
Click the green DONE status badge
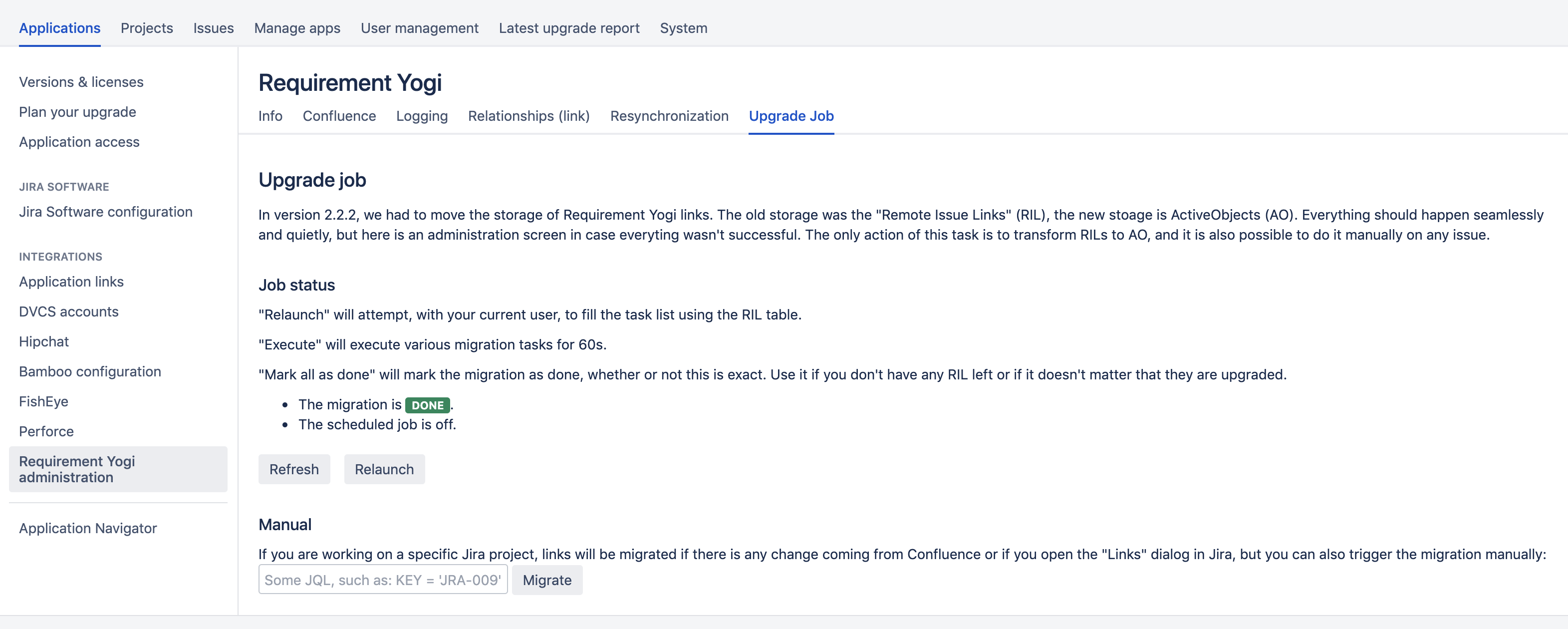click(427, 404)
